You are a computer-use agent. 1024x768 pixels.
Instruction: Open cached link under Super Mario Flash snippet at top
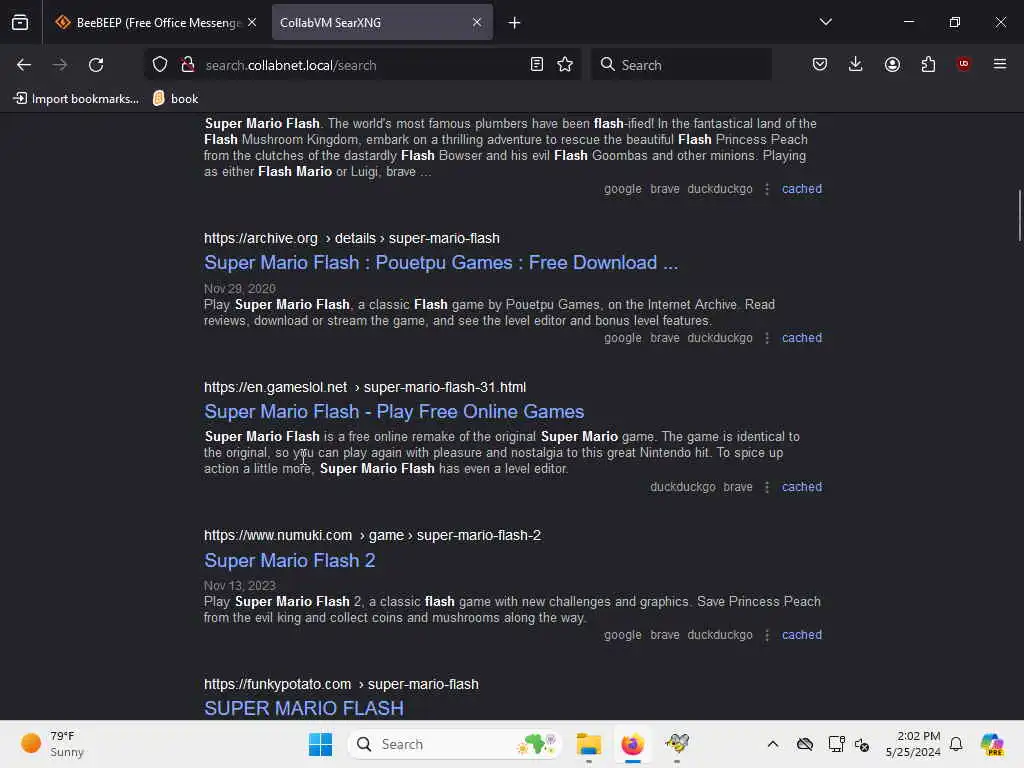click(802, 189)
